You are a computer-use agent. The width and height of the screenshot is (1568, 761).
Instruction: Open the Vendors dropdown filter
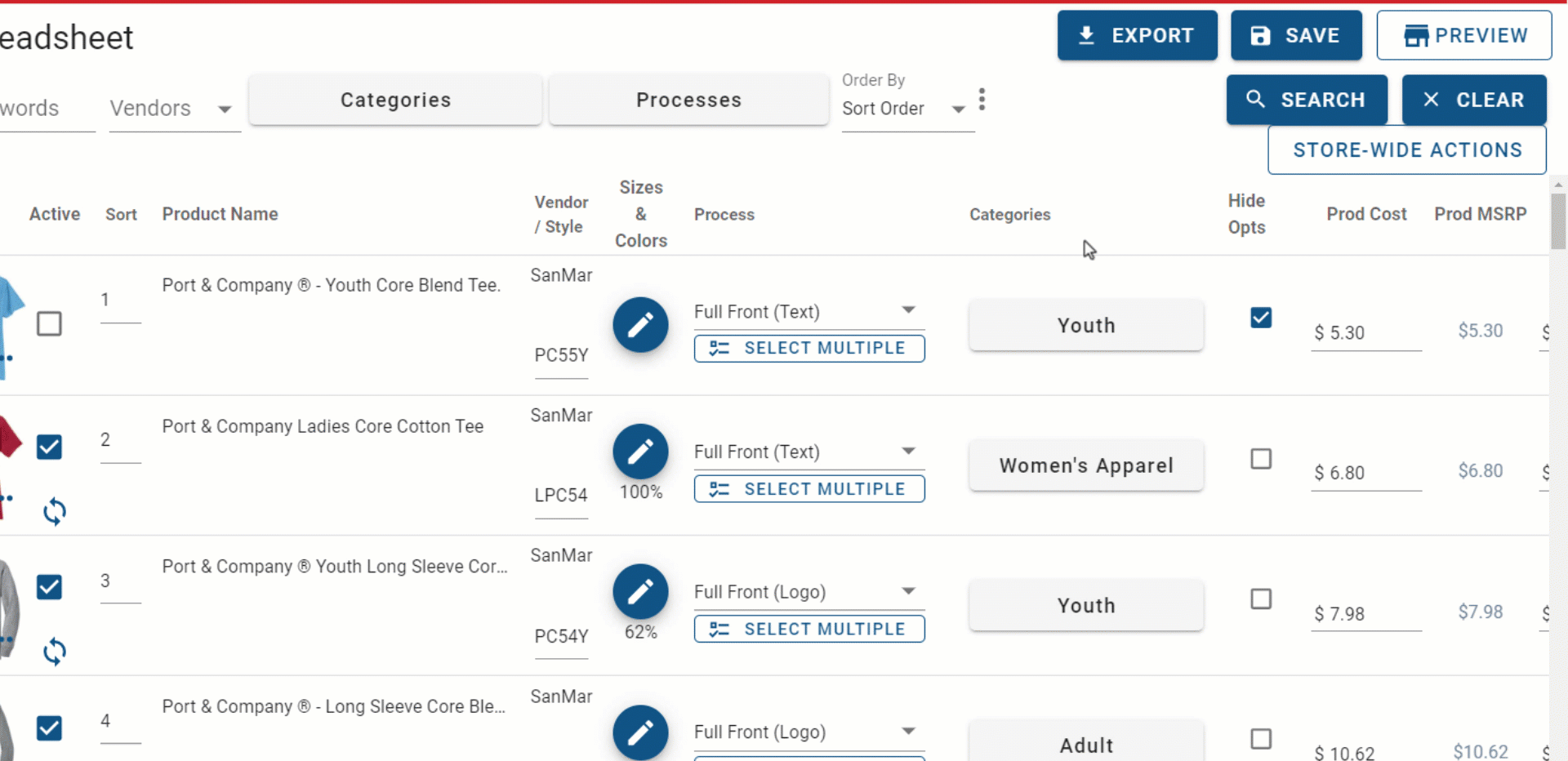click(x=175, y=109)
